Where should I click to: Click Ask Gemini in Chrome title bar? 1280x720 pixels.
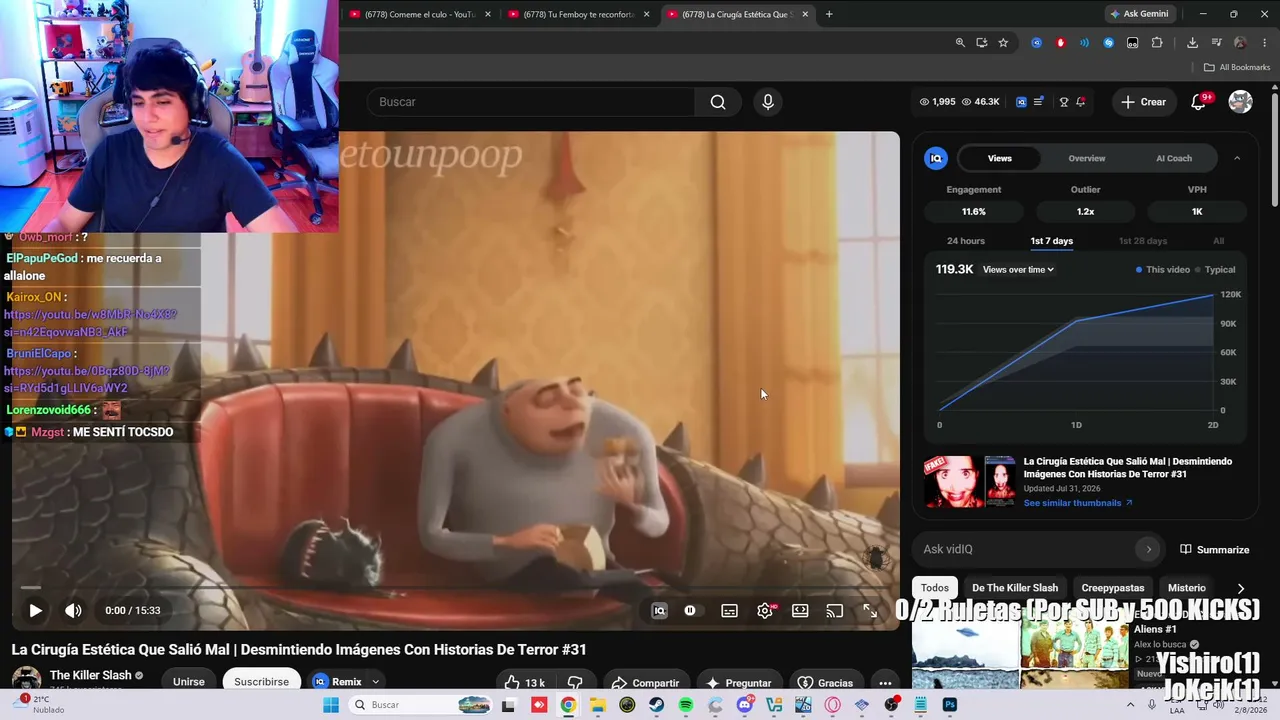pos(1138,14)
